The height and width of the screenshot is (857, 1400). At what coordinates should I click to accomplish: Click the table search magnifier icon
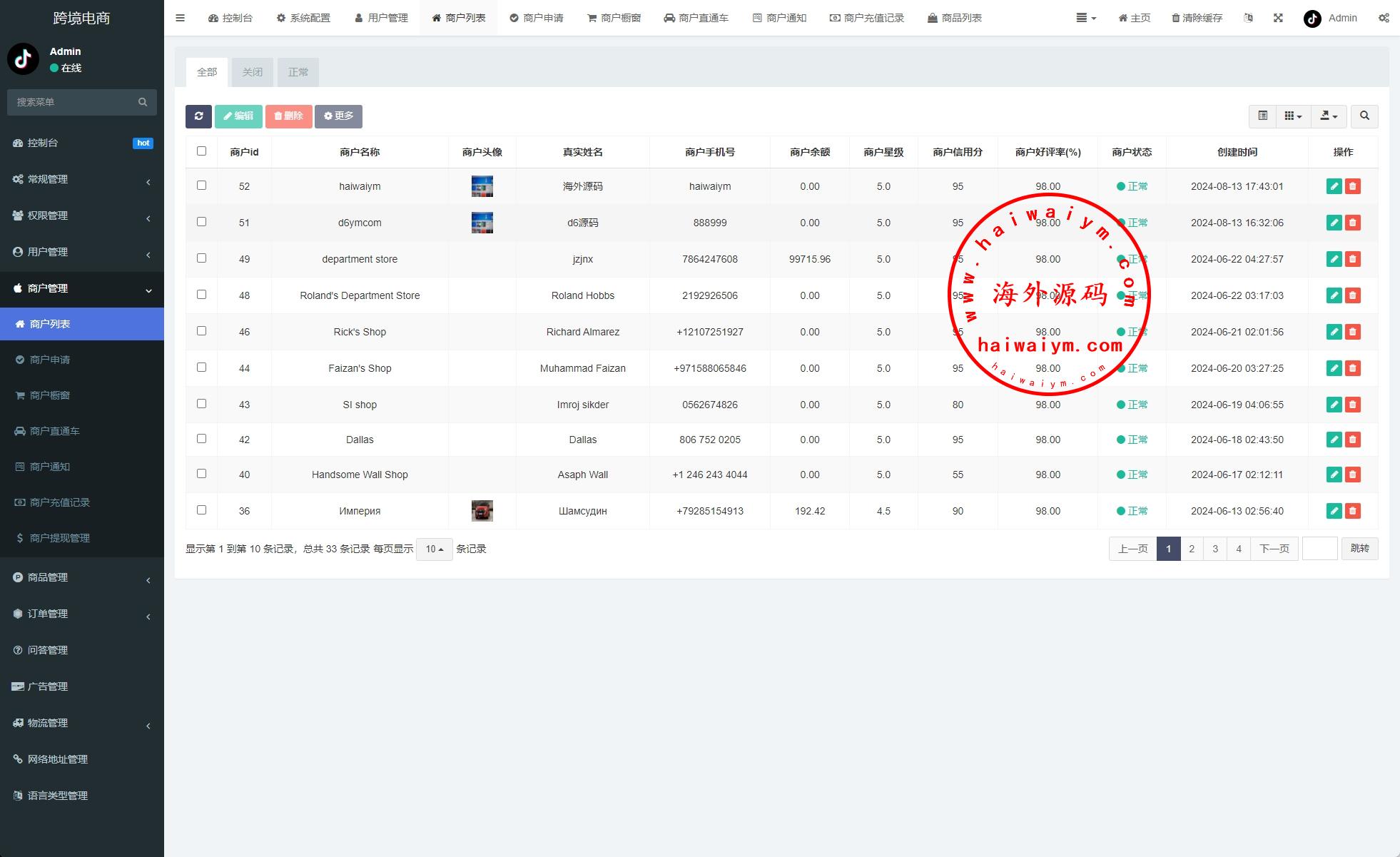1364,116
